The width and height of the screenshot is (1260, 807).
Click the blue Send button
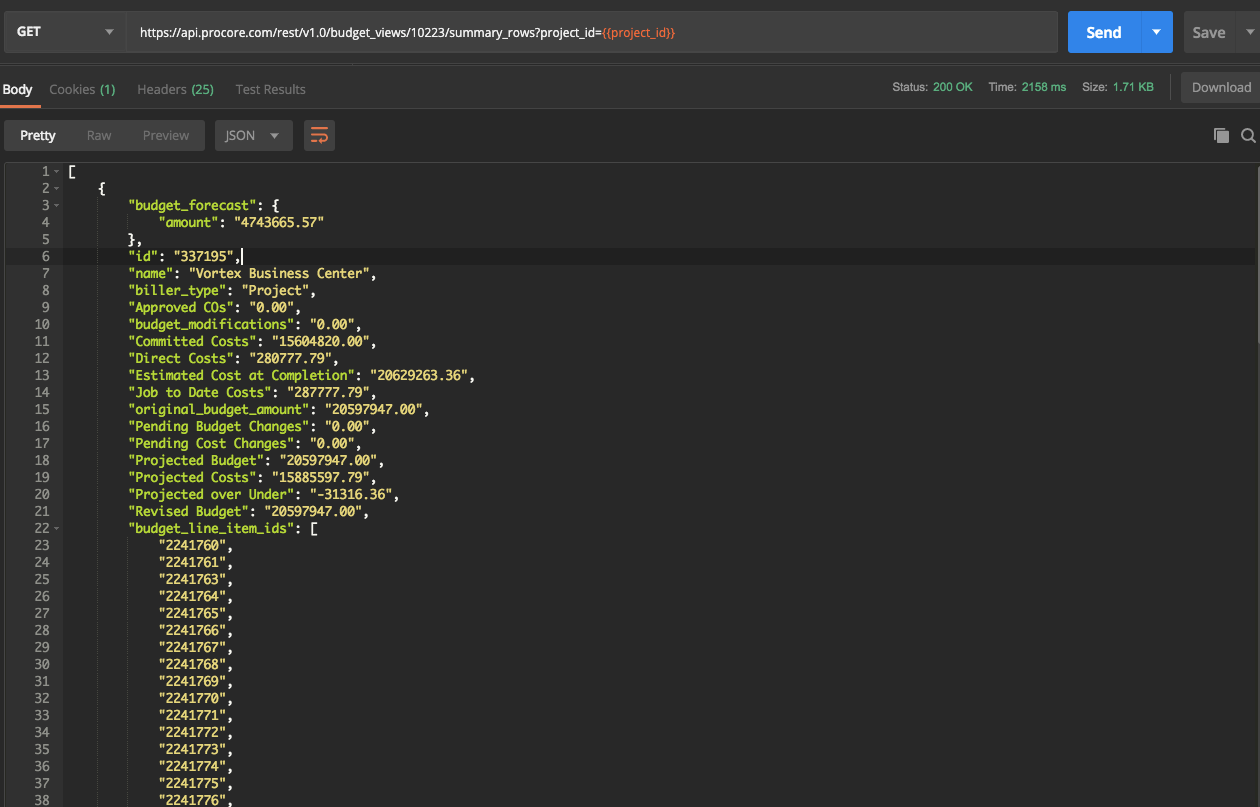tap(1104, 32)
